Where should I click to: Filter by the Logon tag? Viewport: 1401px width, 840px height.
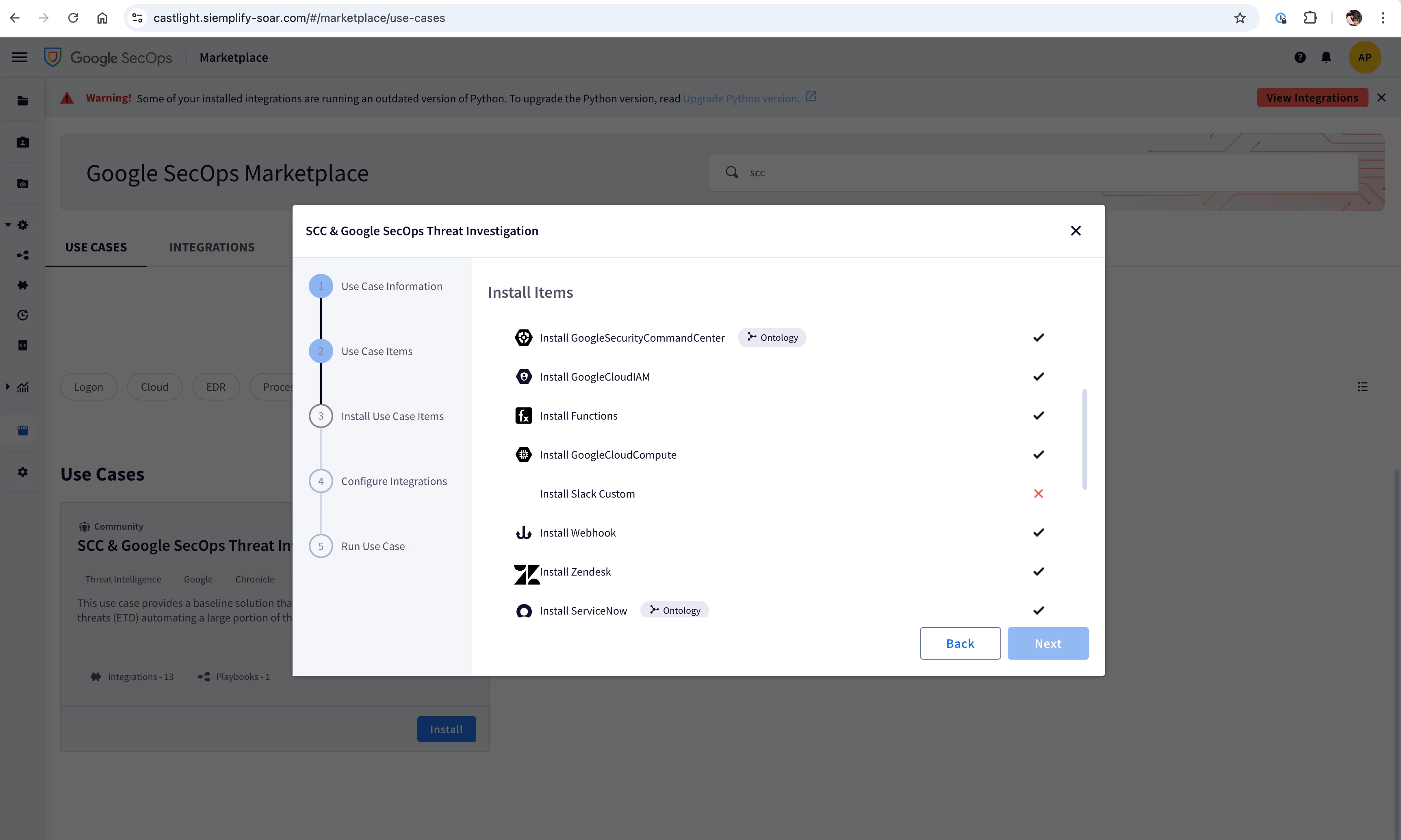[x=88, y=387]
